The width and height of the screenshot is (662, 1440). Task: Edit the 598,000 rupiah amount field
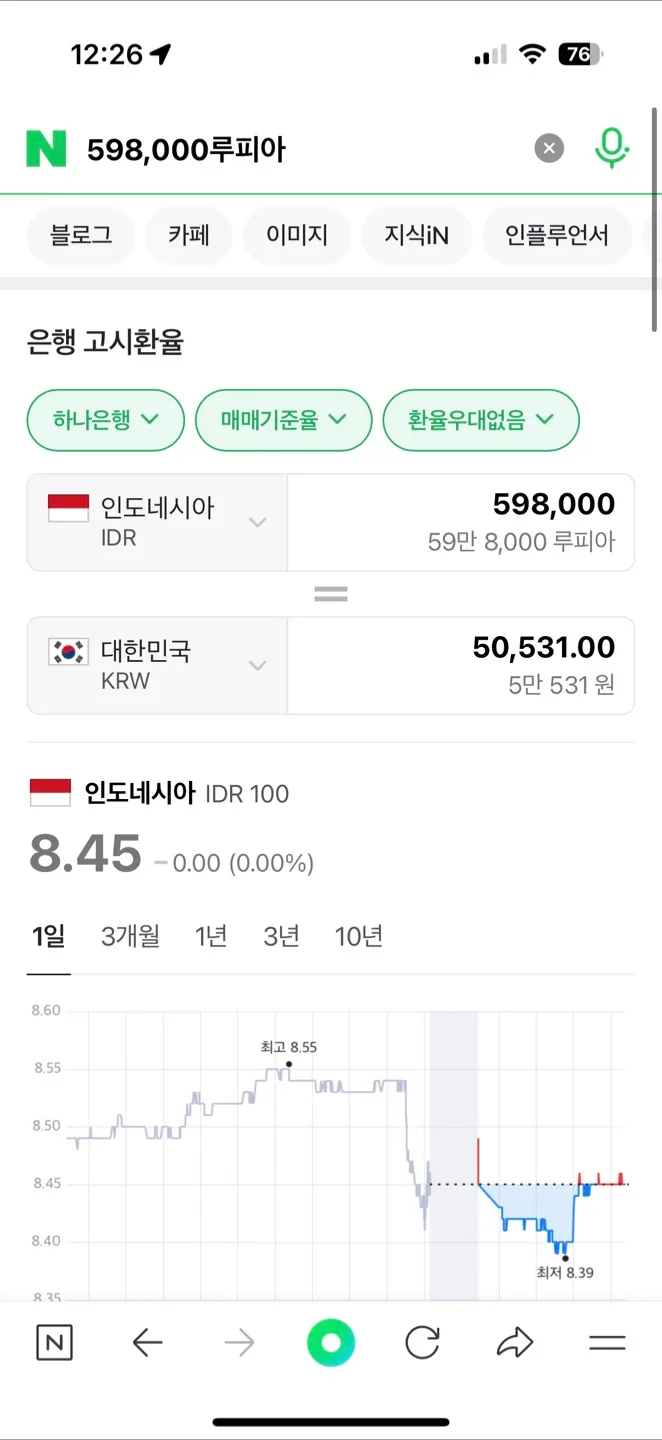461,522
